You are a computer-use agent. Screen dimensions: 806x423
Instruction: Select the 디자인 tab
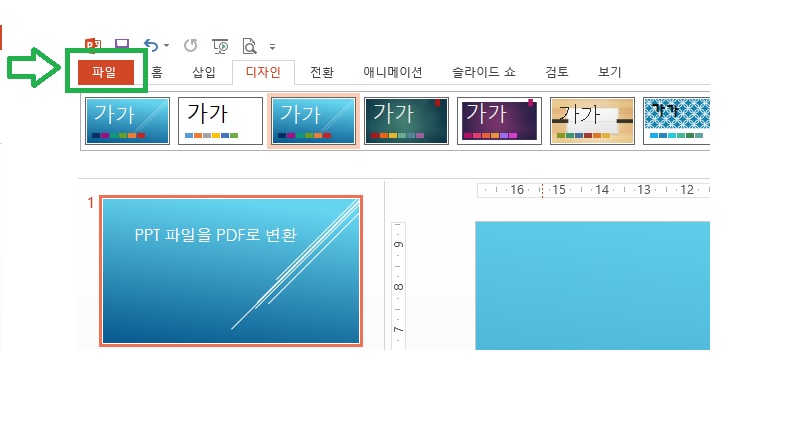(x=263, y=72)
